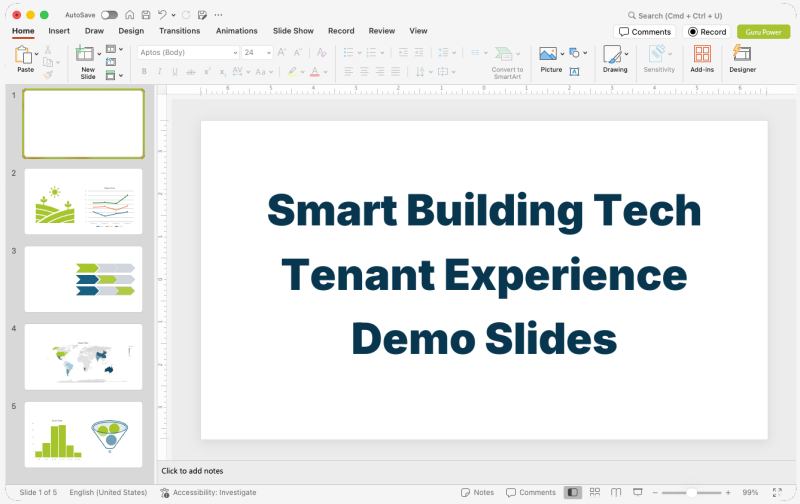Justify the text
This screenshot has height=504, width=800.
click(395, 71)
